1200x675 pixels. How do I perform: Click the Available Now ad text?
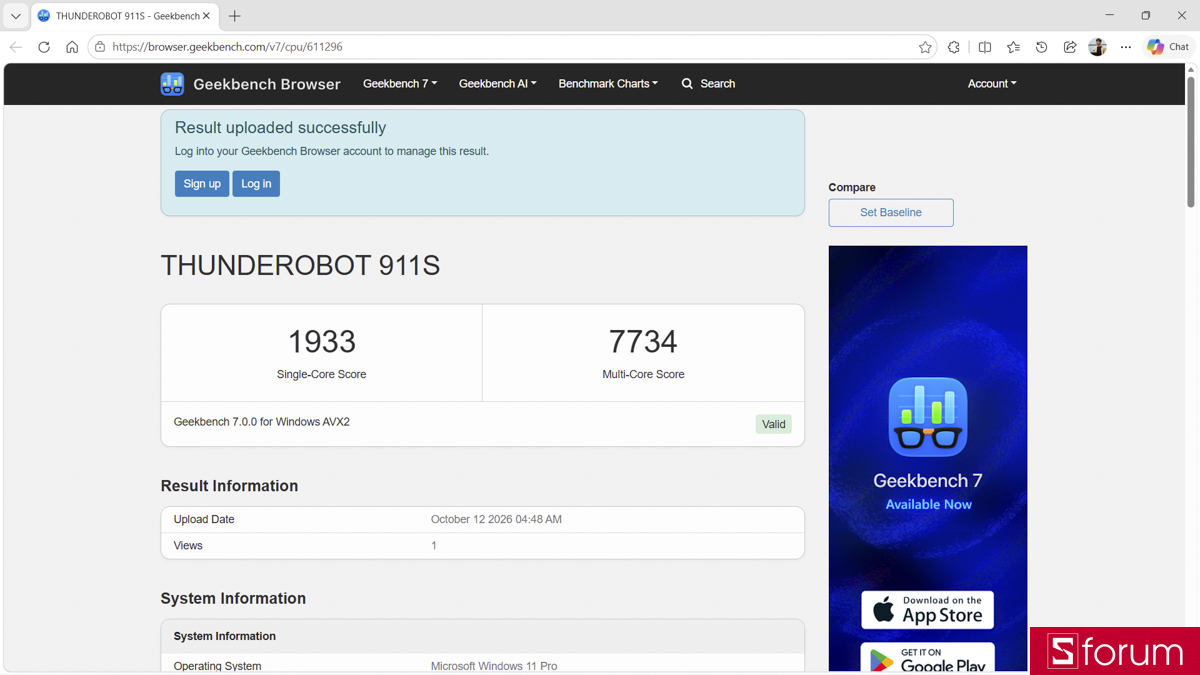click(928, 504)
